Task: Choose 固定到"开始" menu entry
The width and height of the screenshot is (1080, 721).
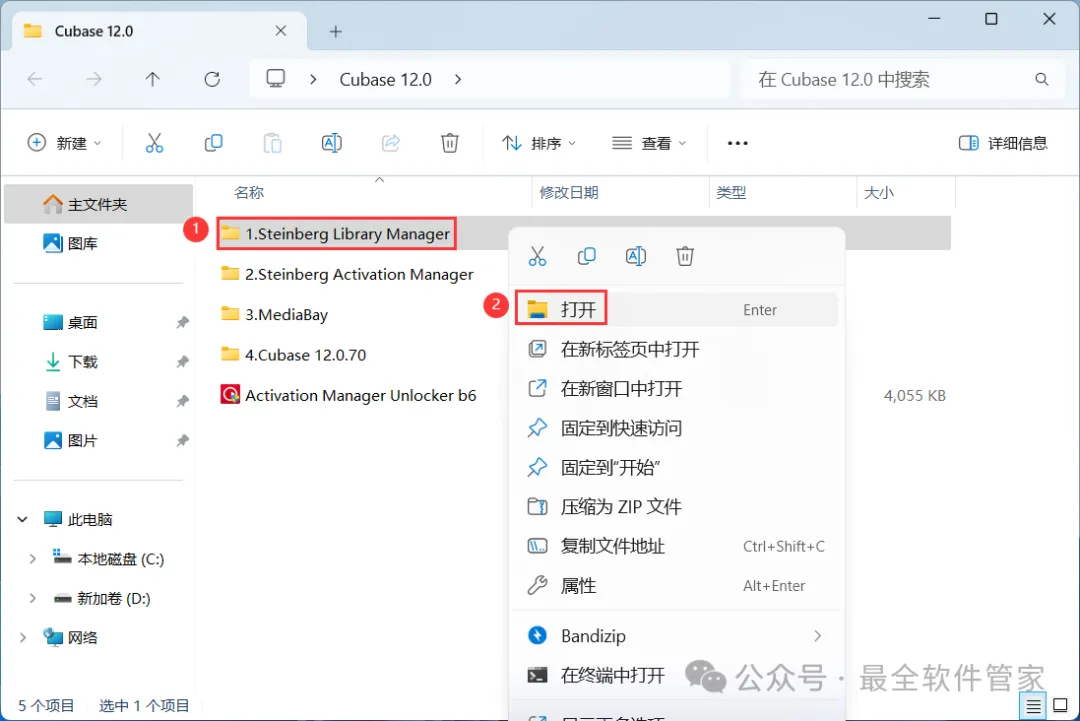Action: point(676,468)
